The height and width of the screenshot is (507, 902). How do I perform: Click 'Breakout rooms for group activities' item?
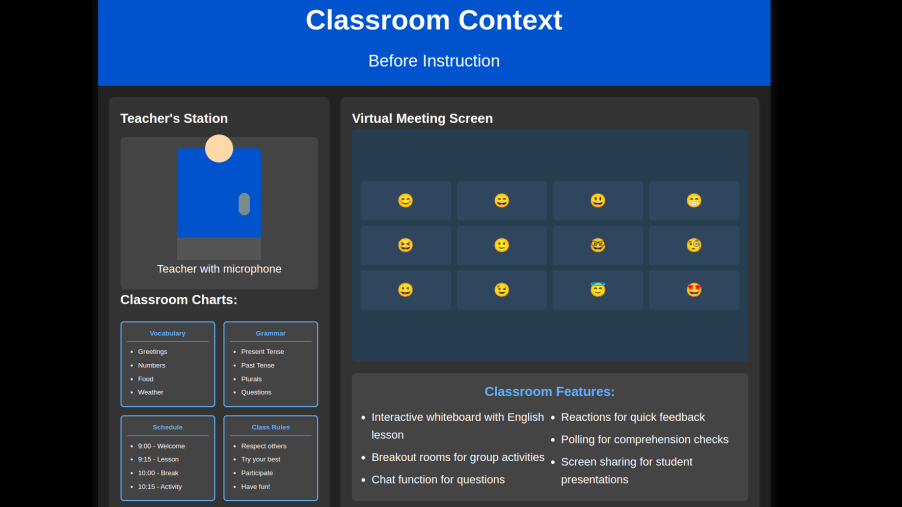tap(457, 457)
